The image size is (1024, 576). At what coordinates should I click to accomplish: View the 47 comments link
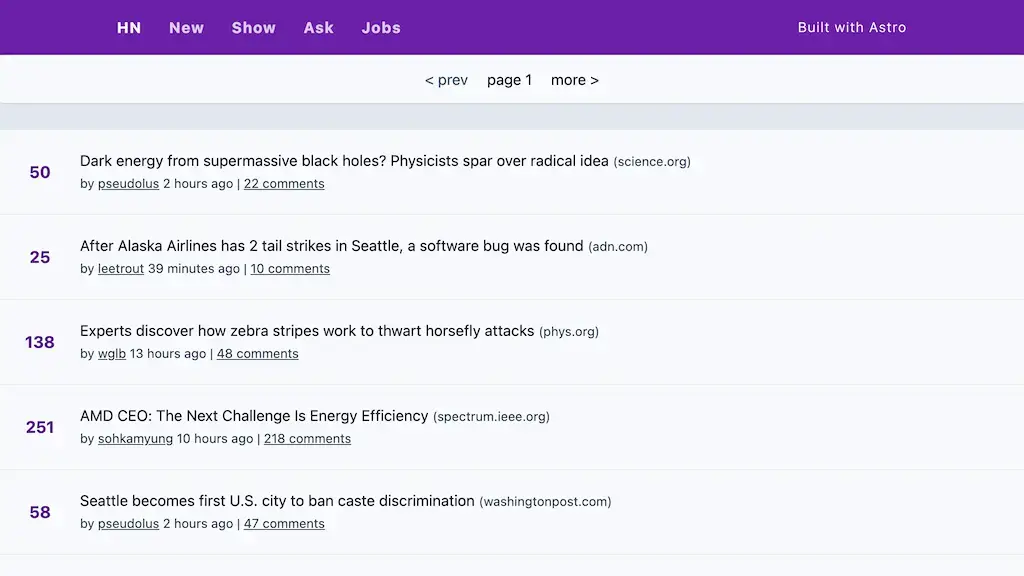coord(284,524)
